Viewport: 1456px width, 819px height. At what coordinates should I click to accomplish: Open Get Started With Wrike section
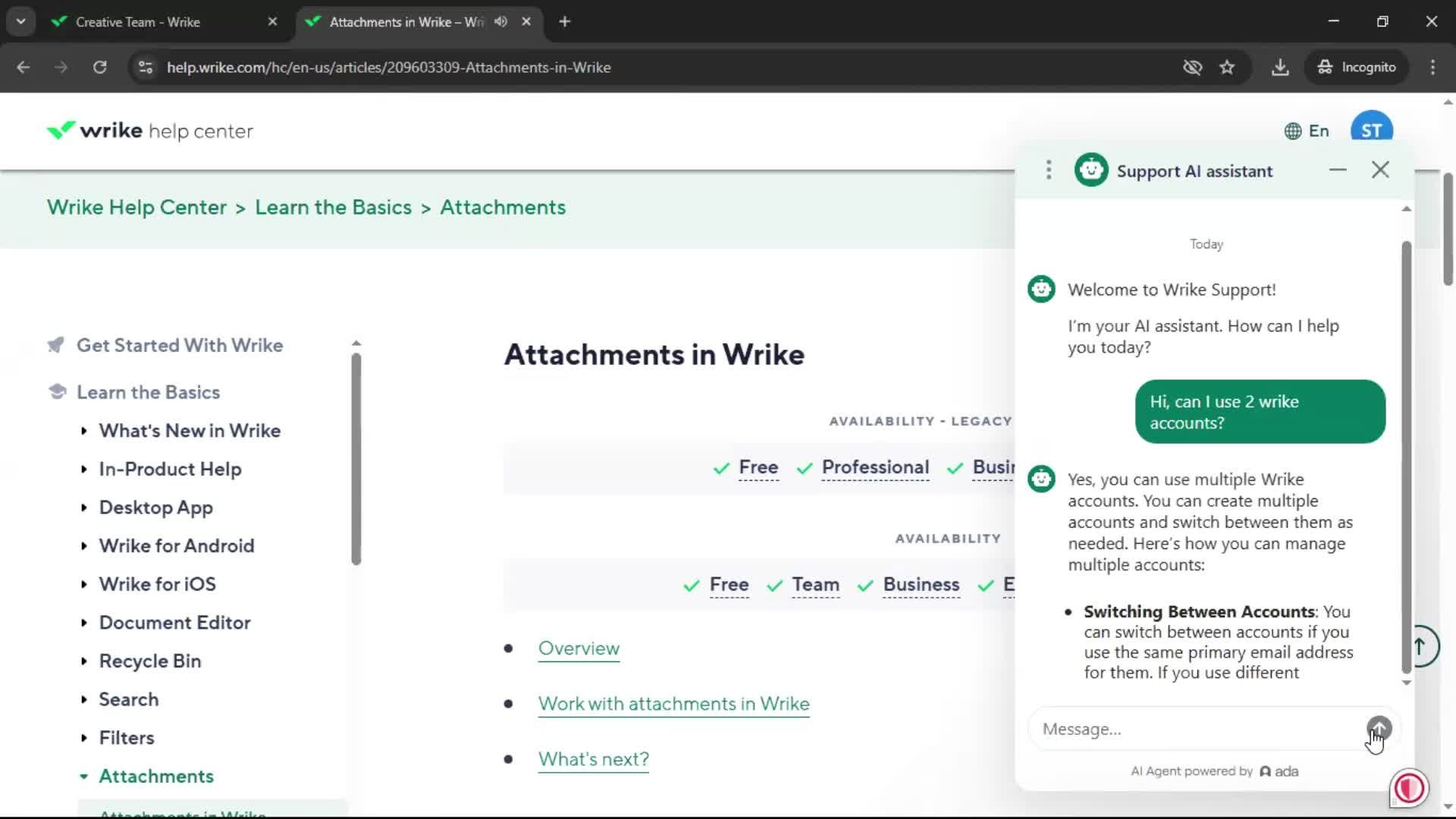click(180, 346)
